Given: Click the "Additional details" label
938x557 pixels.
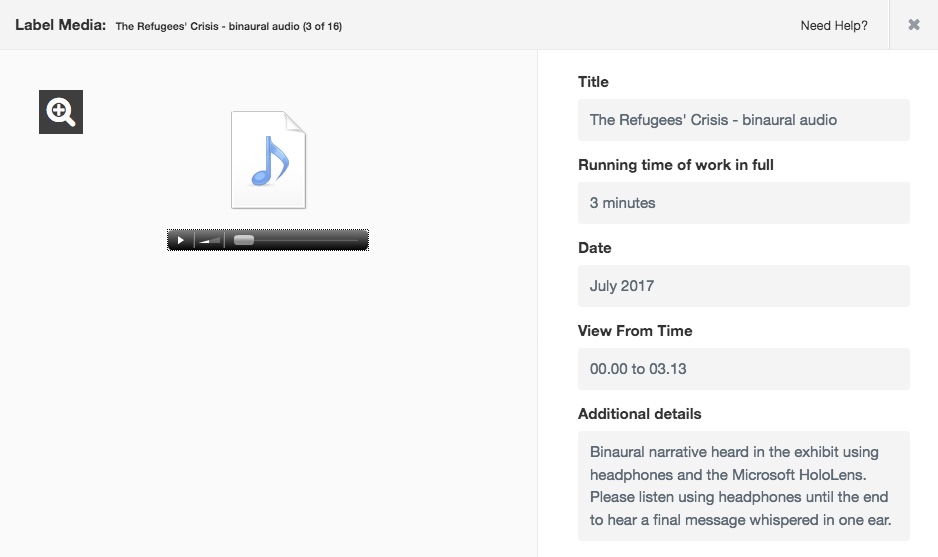Looking at the screenshot, I should point(640,414).
